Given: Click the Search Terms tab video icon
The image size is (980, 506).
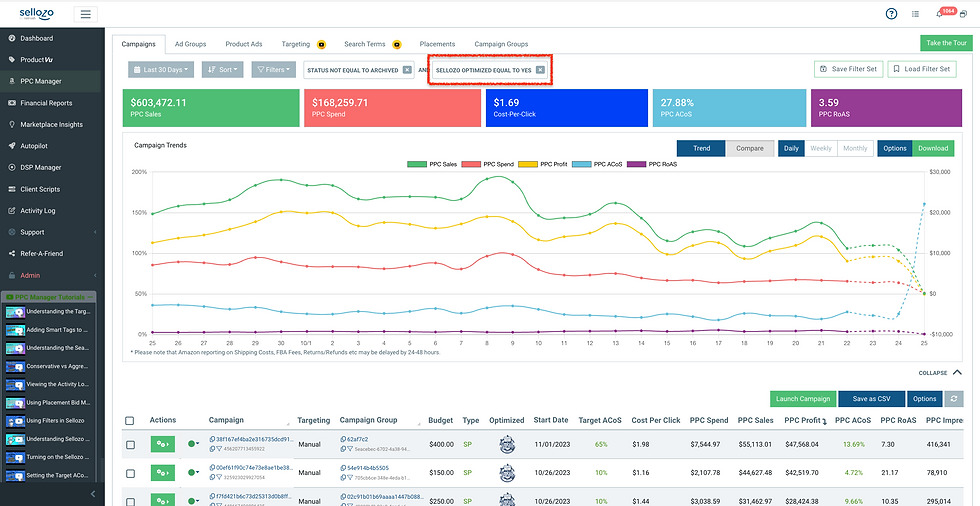Looking at the screenshot, I should 396,44.
